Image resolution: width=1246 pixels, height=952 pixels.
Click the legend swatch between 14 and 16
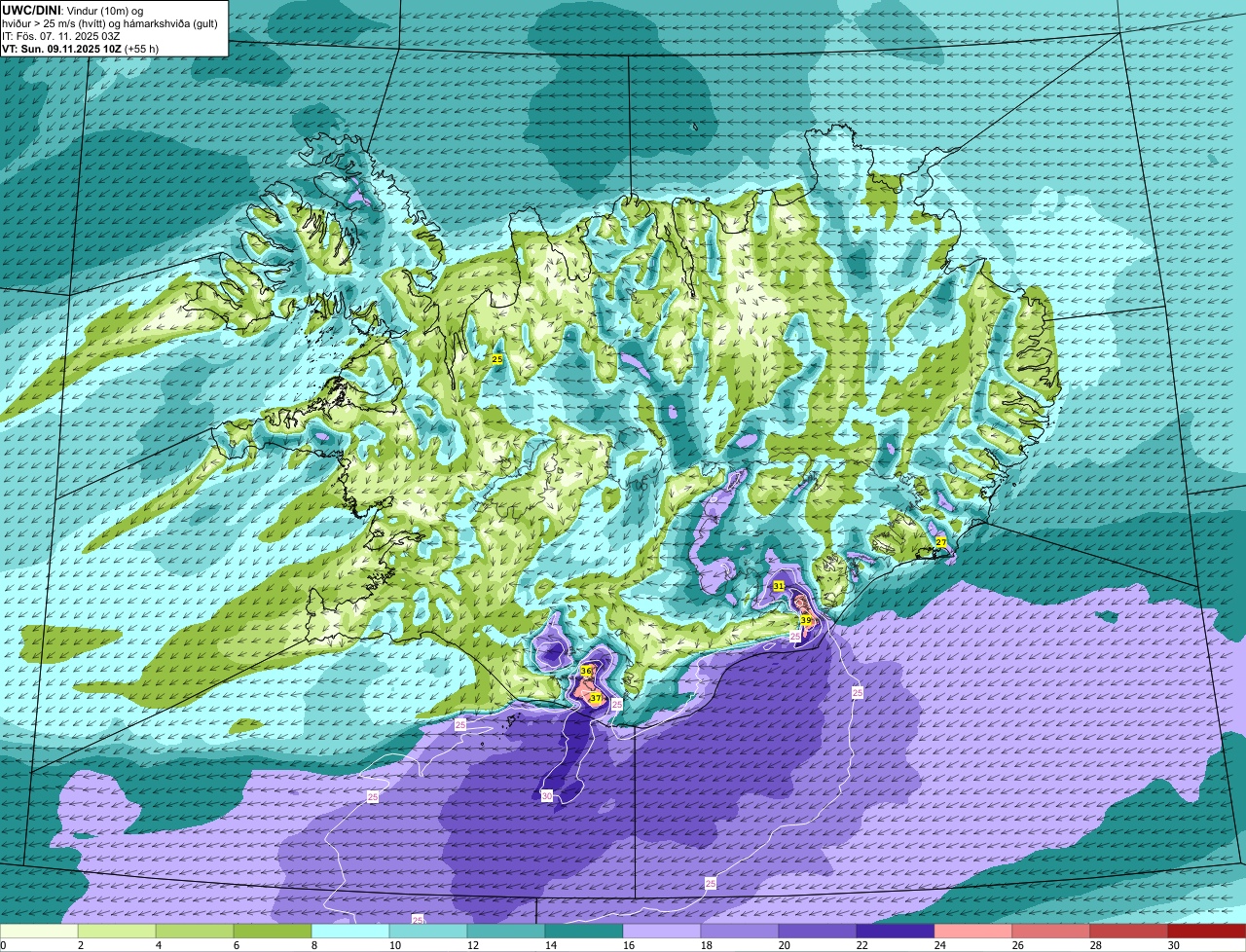pyautogui.click(x=584, y=932)
